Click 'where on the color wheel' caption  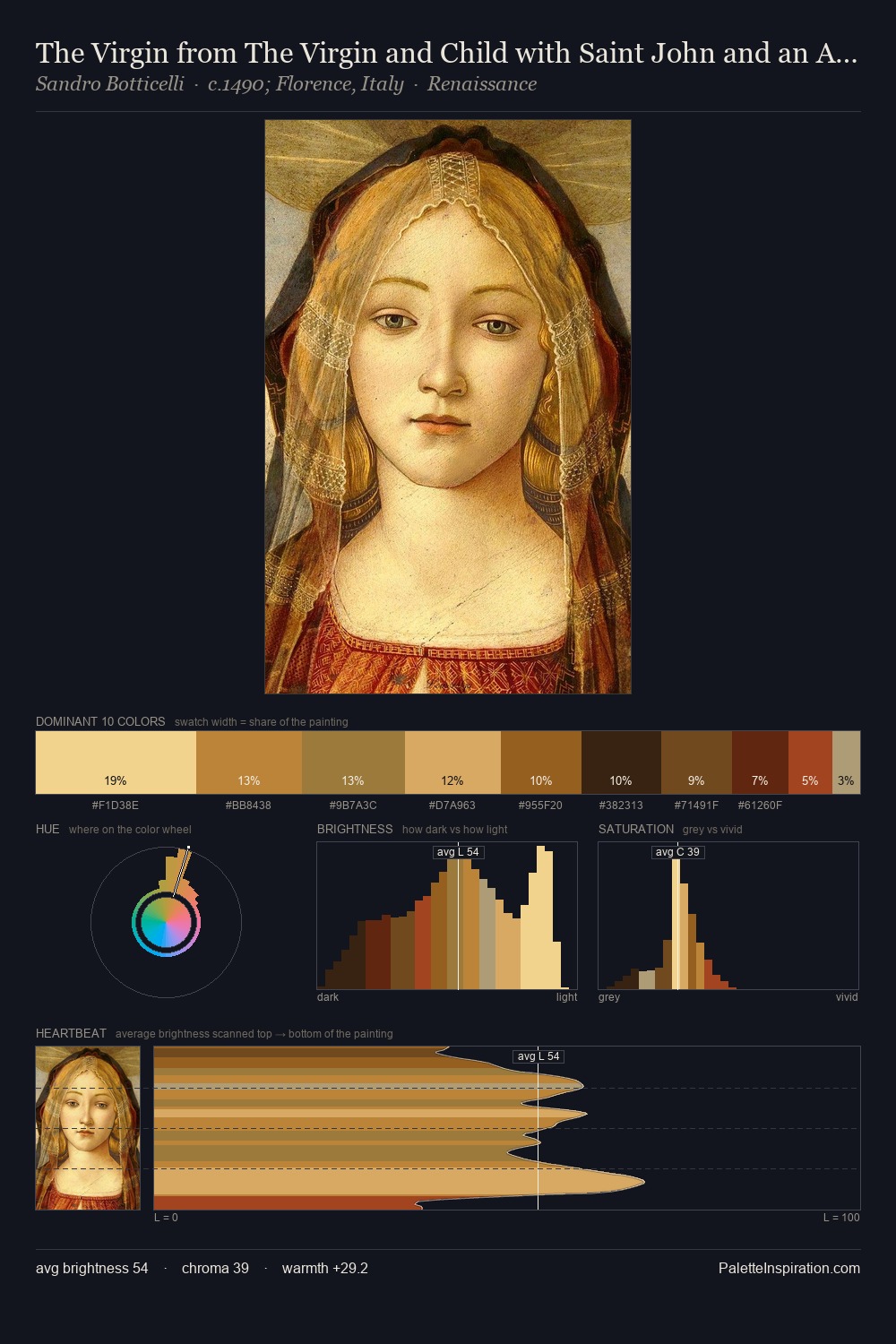130,830
